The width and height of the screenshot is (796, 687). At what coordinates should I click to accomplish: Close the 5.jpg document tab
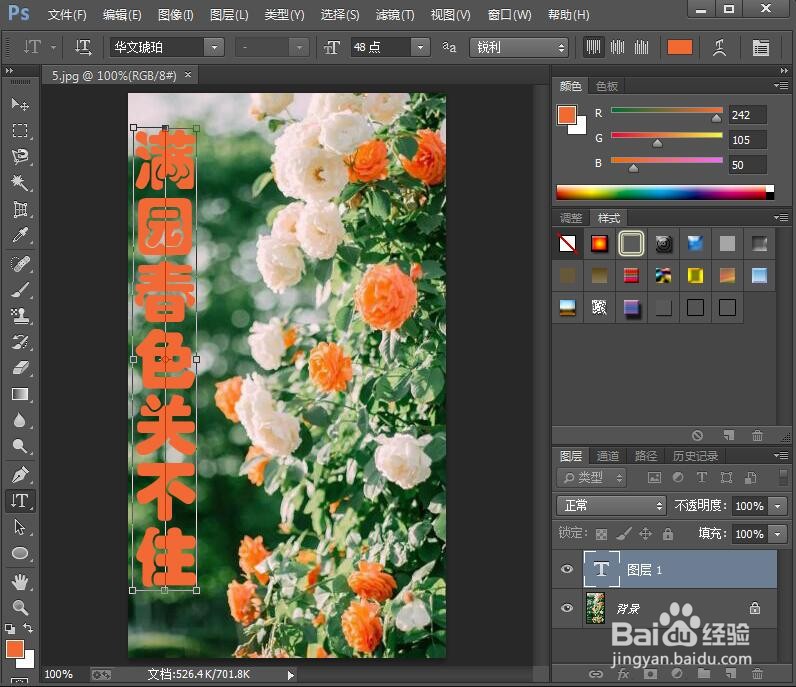click(x=188, y=75)
